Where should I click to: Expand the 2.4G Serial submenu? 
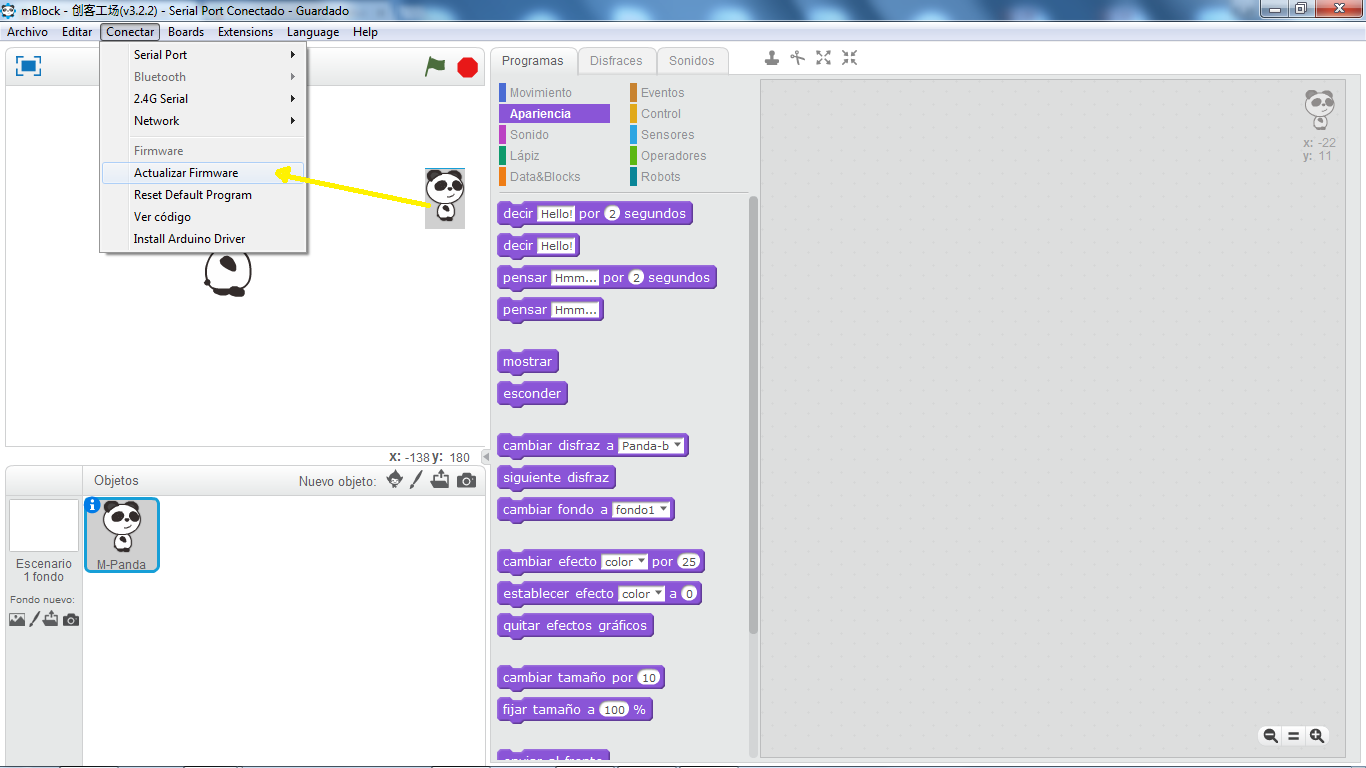coord(203,99)
